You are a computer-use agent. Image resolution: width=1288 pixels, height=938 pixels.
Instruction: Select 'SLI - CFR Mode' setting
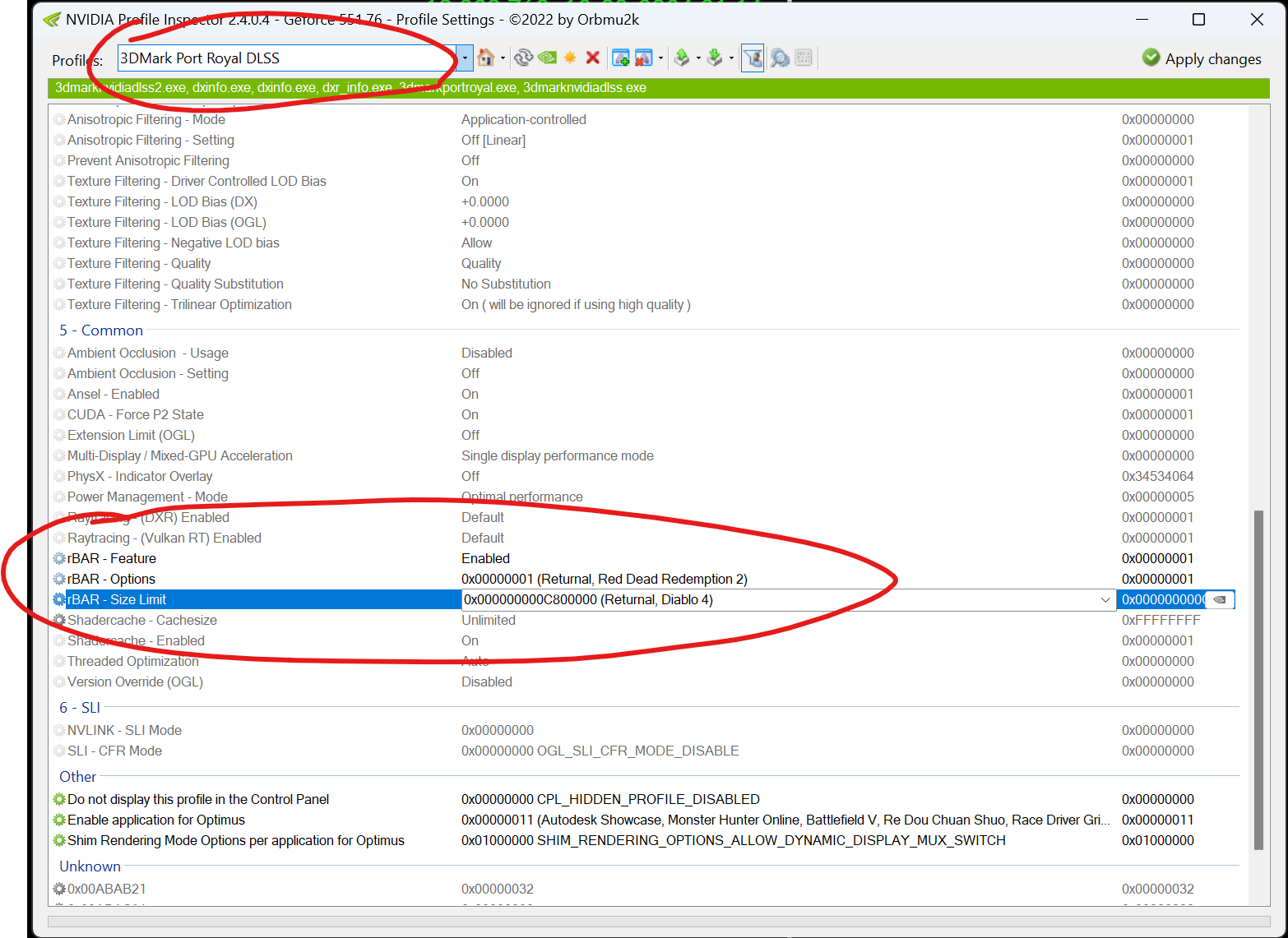tap(114, 751)
